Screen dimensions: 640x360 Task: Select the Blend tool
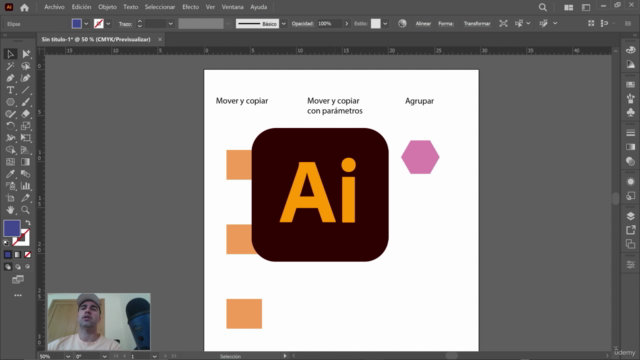[26, 174]
